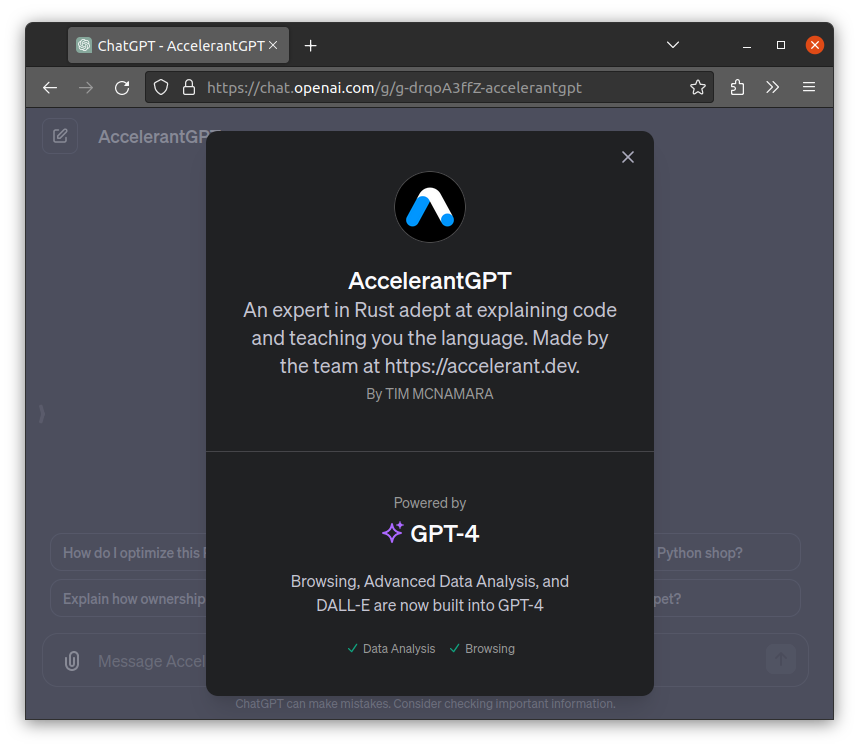Click the Browsing checkmark
This screenshot has width=859, height=748.
click(x=454, y=648)
